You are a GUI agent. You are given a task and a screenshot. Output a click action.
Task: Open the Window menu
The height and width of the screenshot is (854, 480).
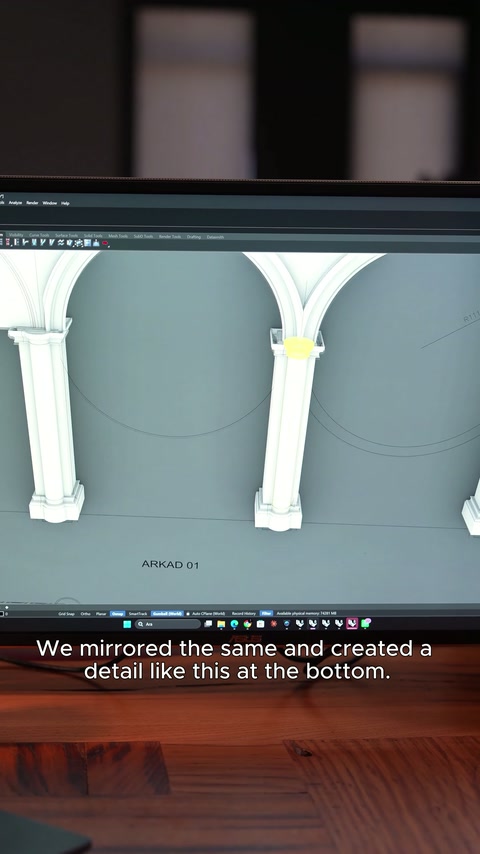pyautogui.click(x=50, y=203)
